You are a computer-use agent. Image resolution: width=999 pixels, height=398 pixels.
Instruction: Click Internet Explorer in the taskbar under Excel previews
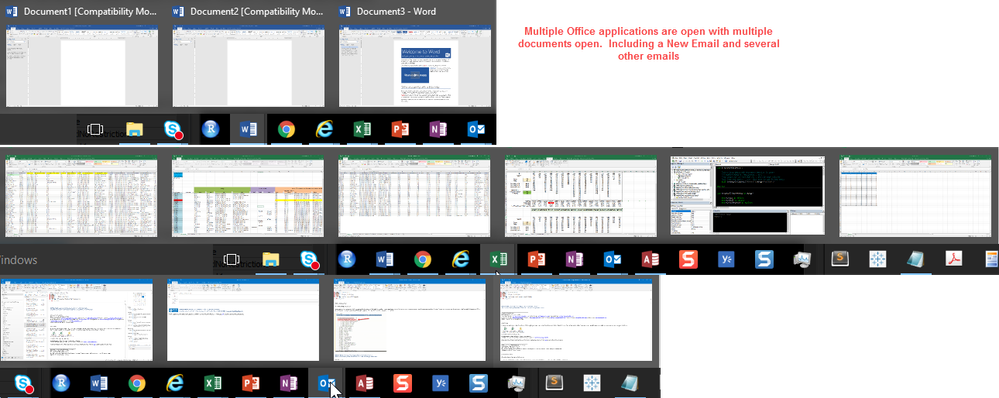461,259
